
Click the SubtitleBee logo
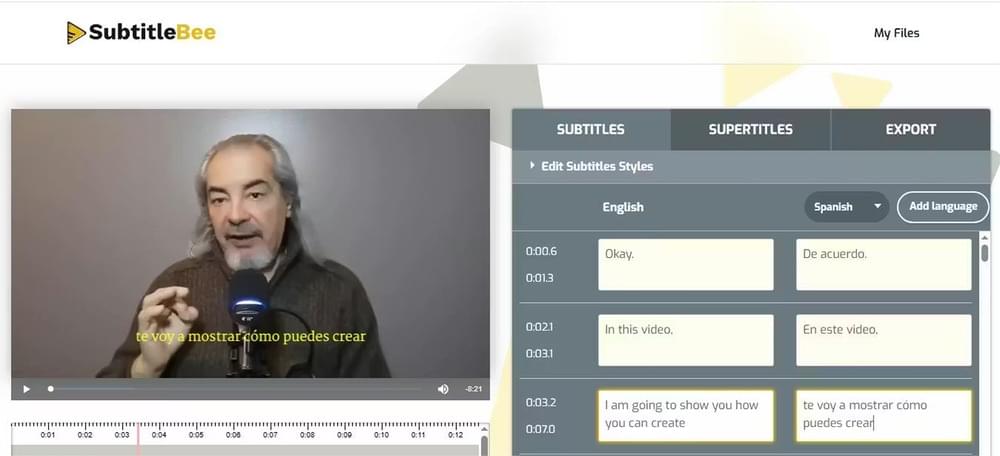tap(141, 33)
